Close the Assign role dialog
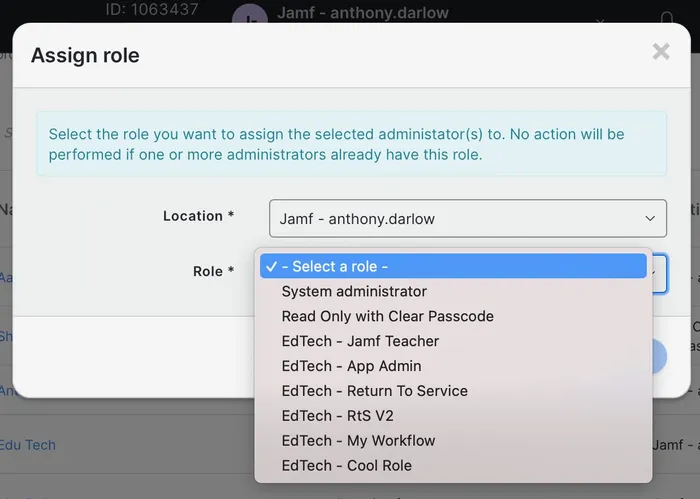The width and height of the screenshot is (700, 499). [661, 51]
